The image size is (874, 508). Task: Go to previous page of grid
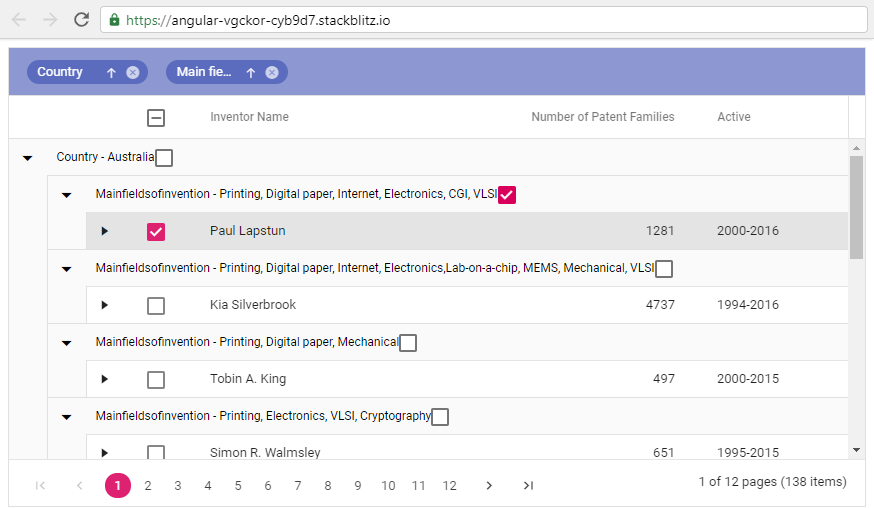pyautogui.click(x=80, y=486)
